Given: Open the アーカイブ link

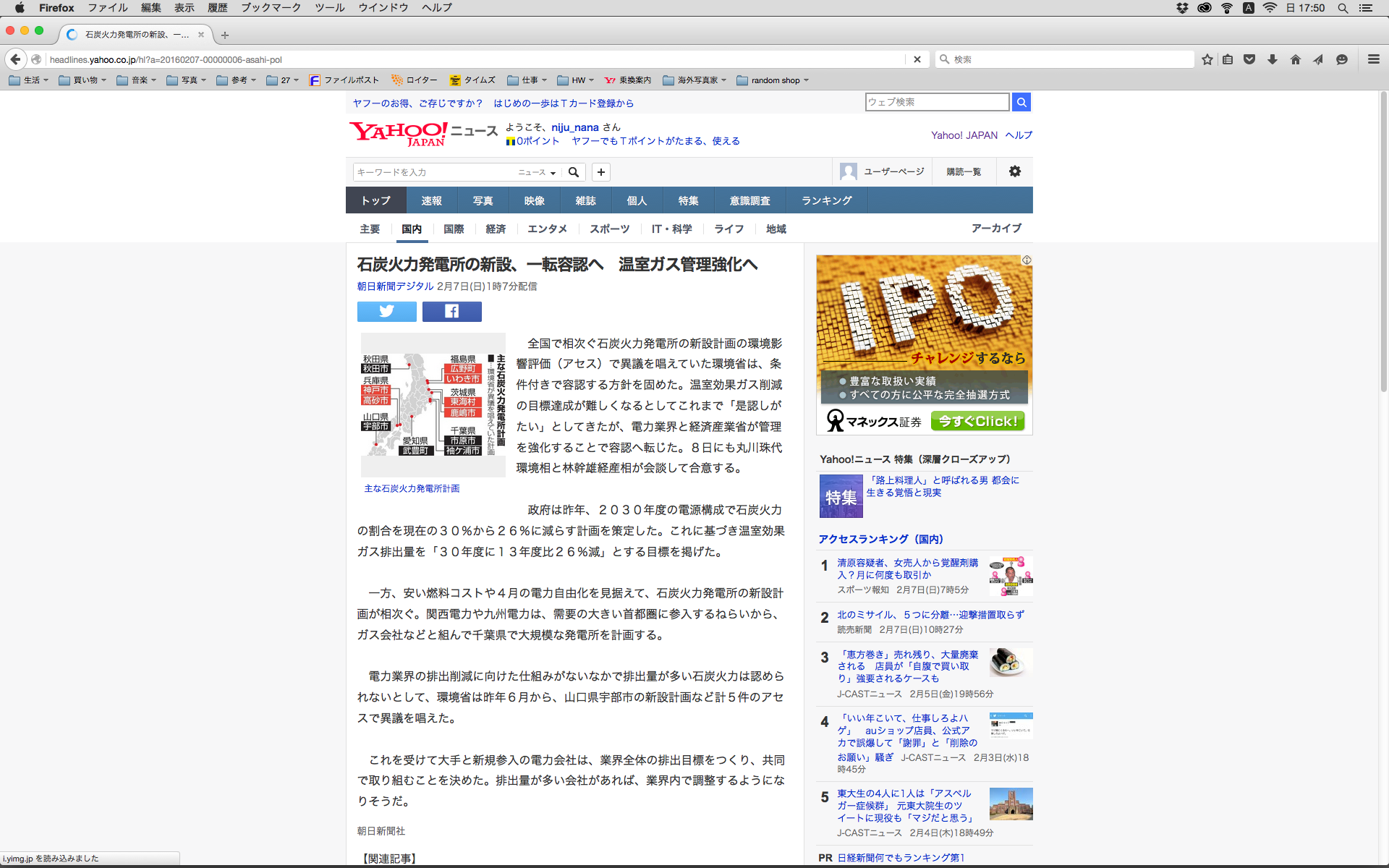Looking at the screenshot, I should [x=995, y=228].
